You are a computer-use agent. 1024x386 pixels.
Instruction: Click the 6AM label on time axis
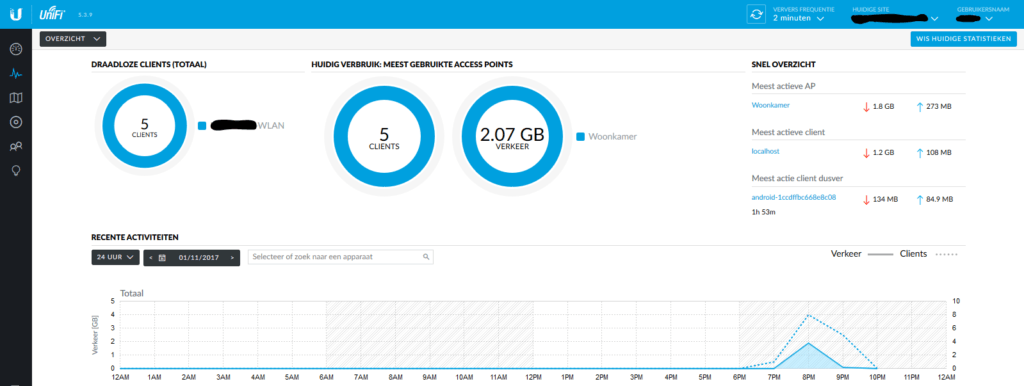click(326, 378)
